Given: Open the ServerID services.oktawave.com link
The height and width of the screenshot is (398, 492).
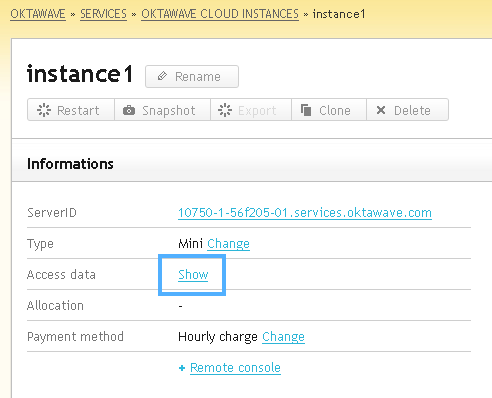Looking at the screenshot, I should (x=305, y=213).
